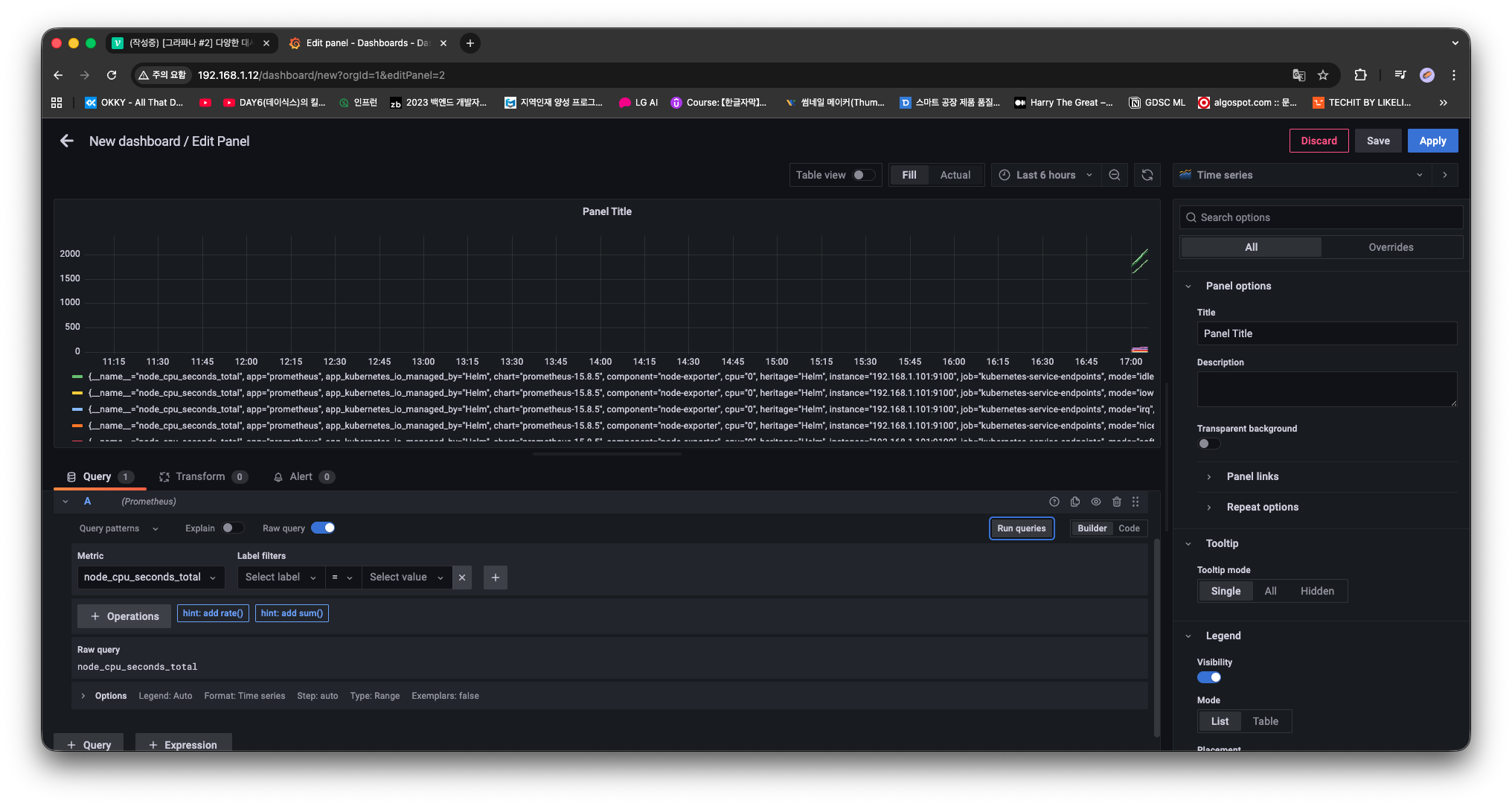Click the zoom out time range icon
1512x806 pixels.
(1114, 175)
